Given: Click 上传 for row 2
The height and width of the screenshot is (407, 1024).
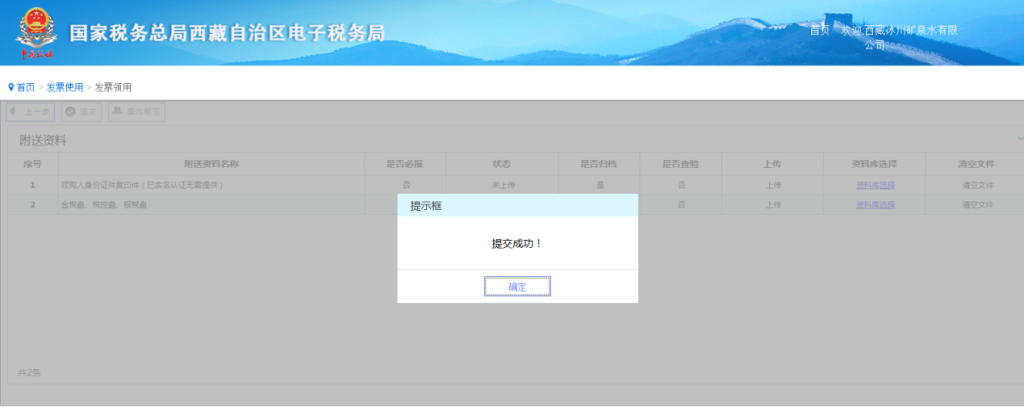Looking at the screenshot, I should [773, 205].
